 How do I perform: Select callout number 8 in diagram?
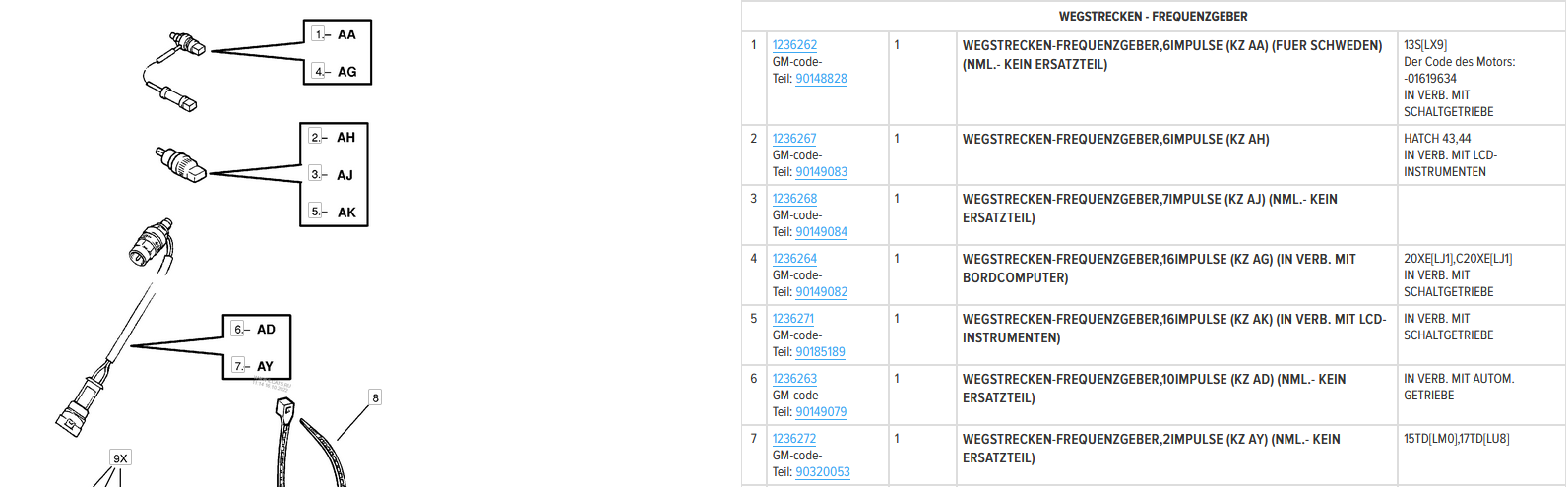tap(375, 398)
